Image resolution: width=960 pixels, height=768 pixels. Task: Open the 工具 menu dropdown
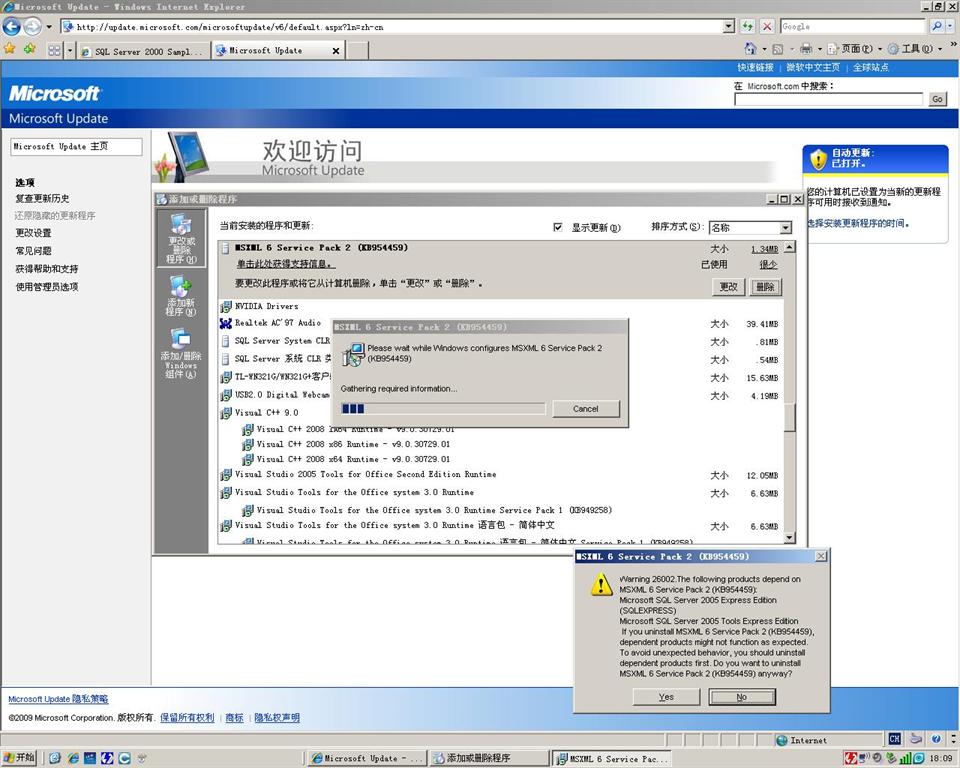pos(915,49)
